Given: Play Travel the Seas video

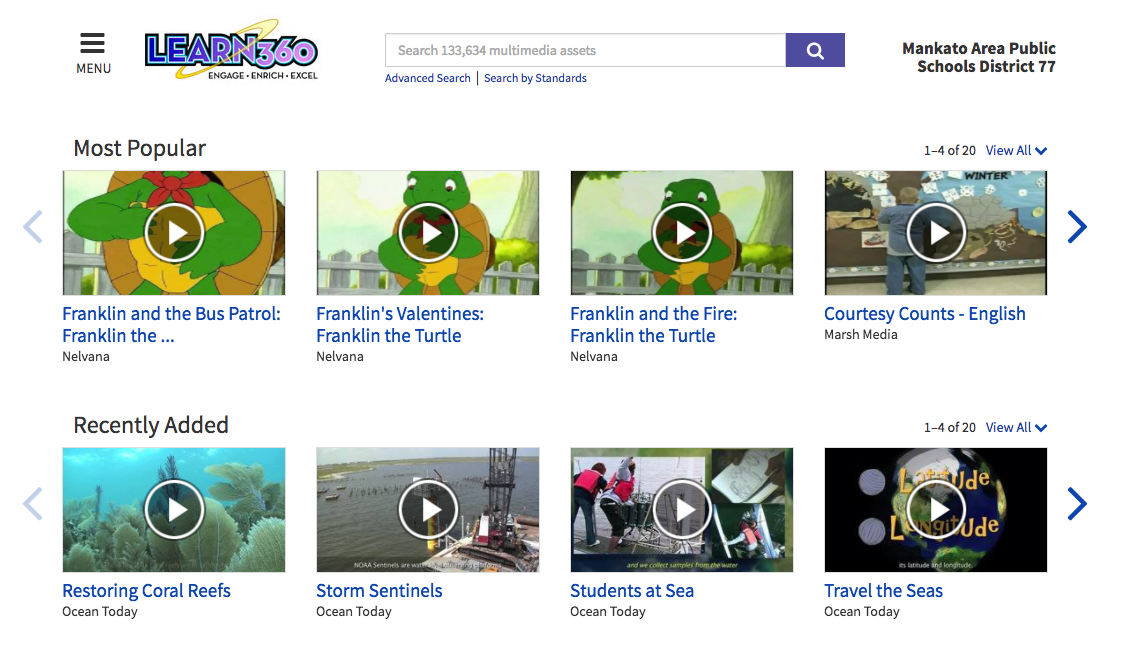Looking at the screenshot, I should click(936, 509).
